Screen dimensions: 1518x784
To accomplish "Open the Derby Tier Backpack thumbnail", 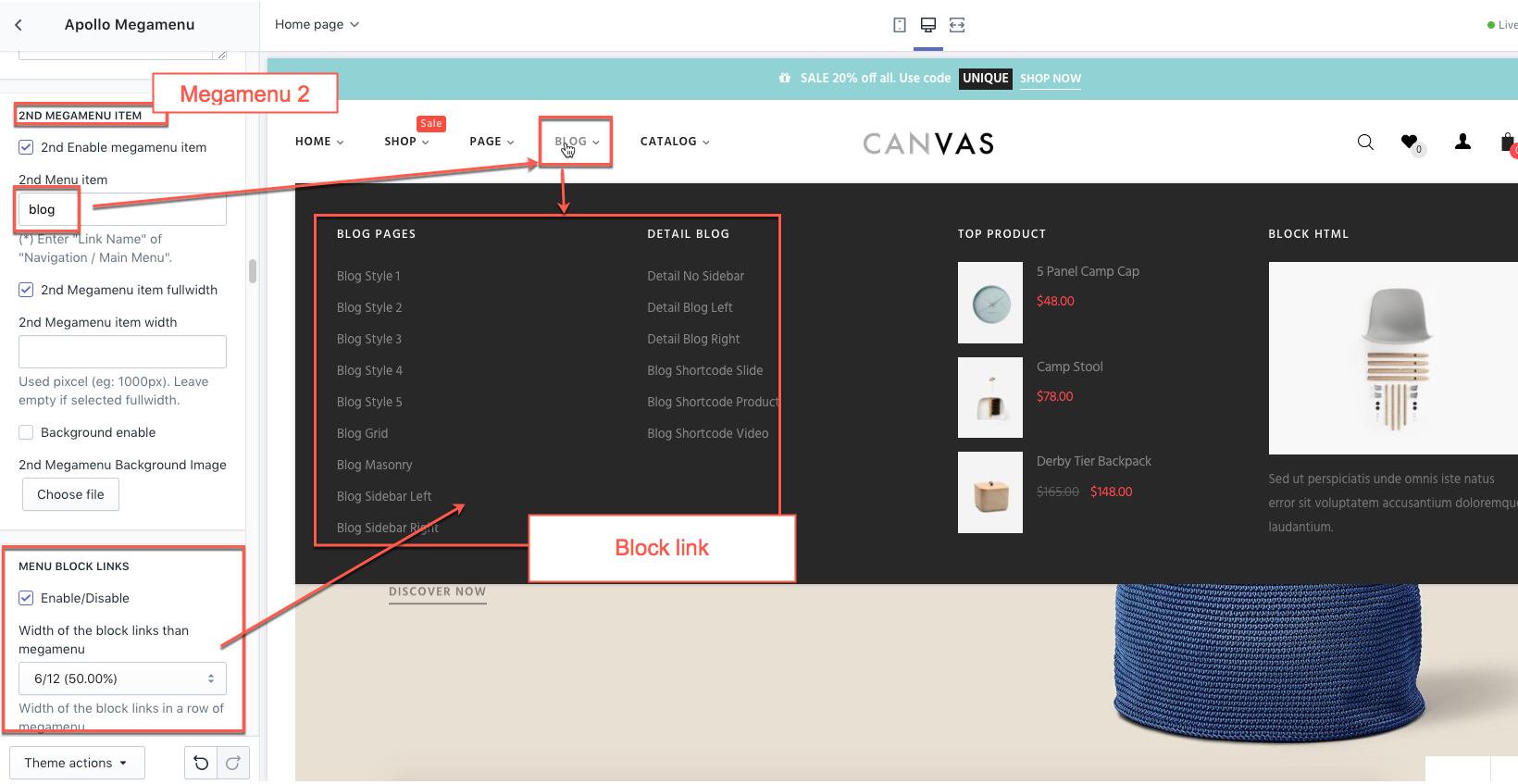I will 990,492.
